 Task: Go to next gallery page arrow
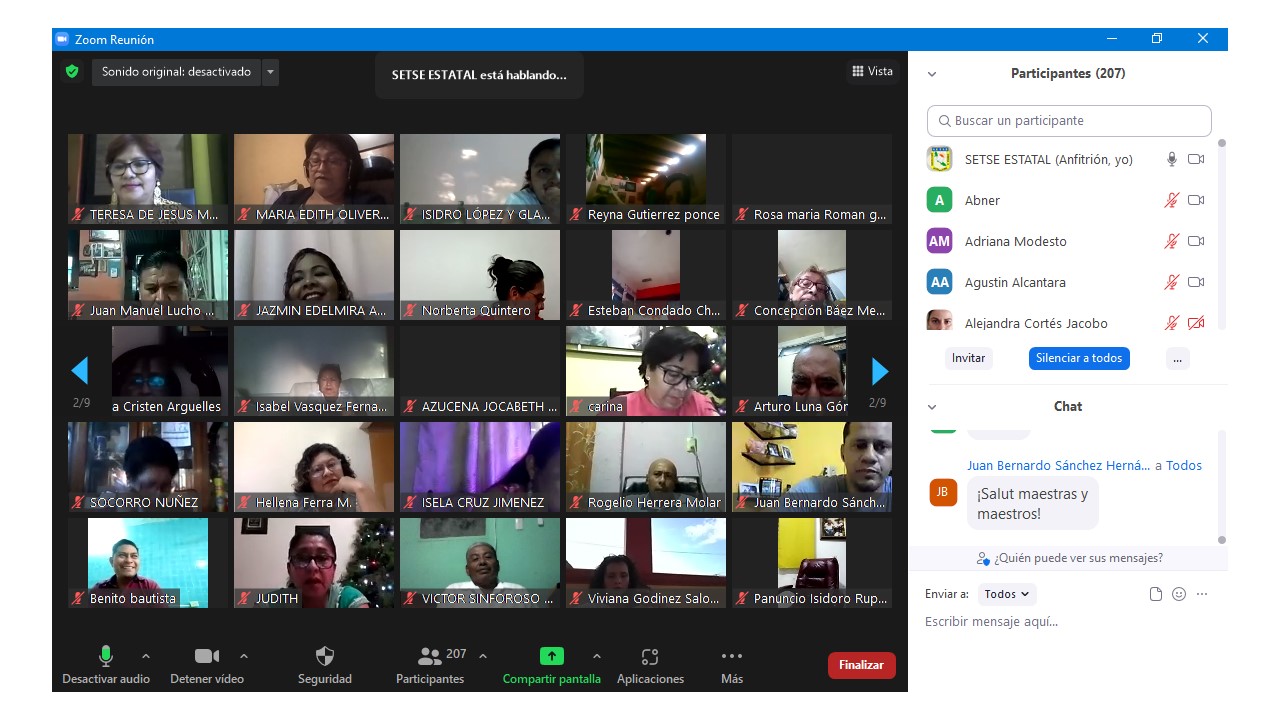coord(880,371)
